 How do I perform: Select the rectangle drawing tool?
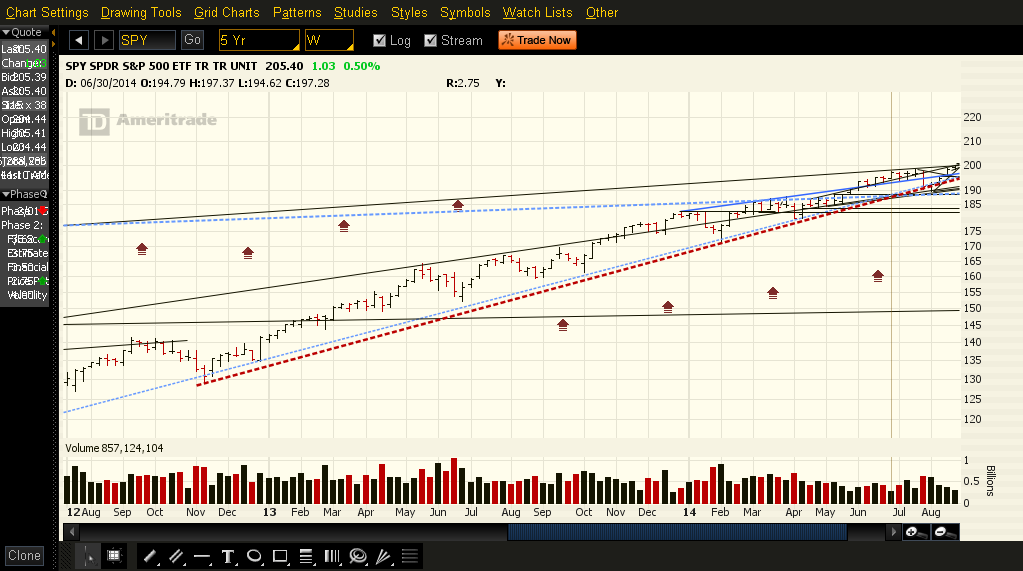(280, 557)
